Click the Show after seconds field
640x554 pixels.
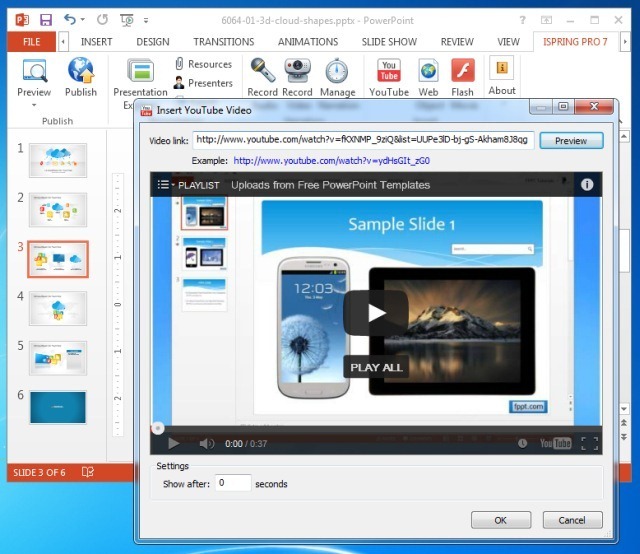click(233, 483)
